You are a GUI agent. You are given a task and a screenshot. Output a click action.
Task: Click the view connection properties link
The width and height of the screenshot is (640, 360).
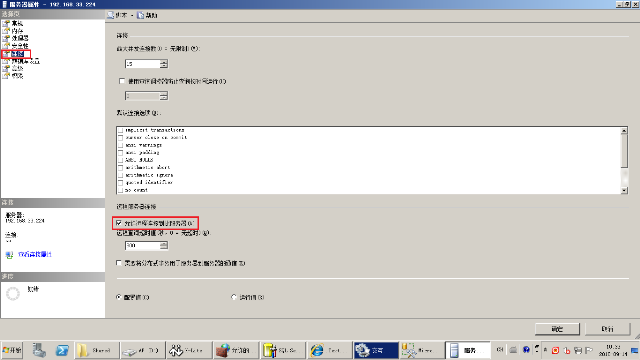click(x=35, y=254)
